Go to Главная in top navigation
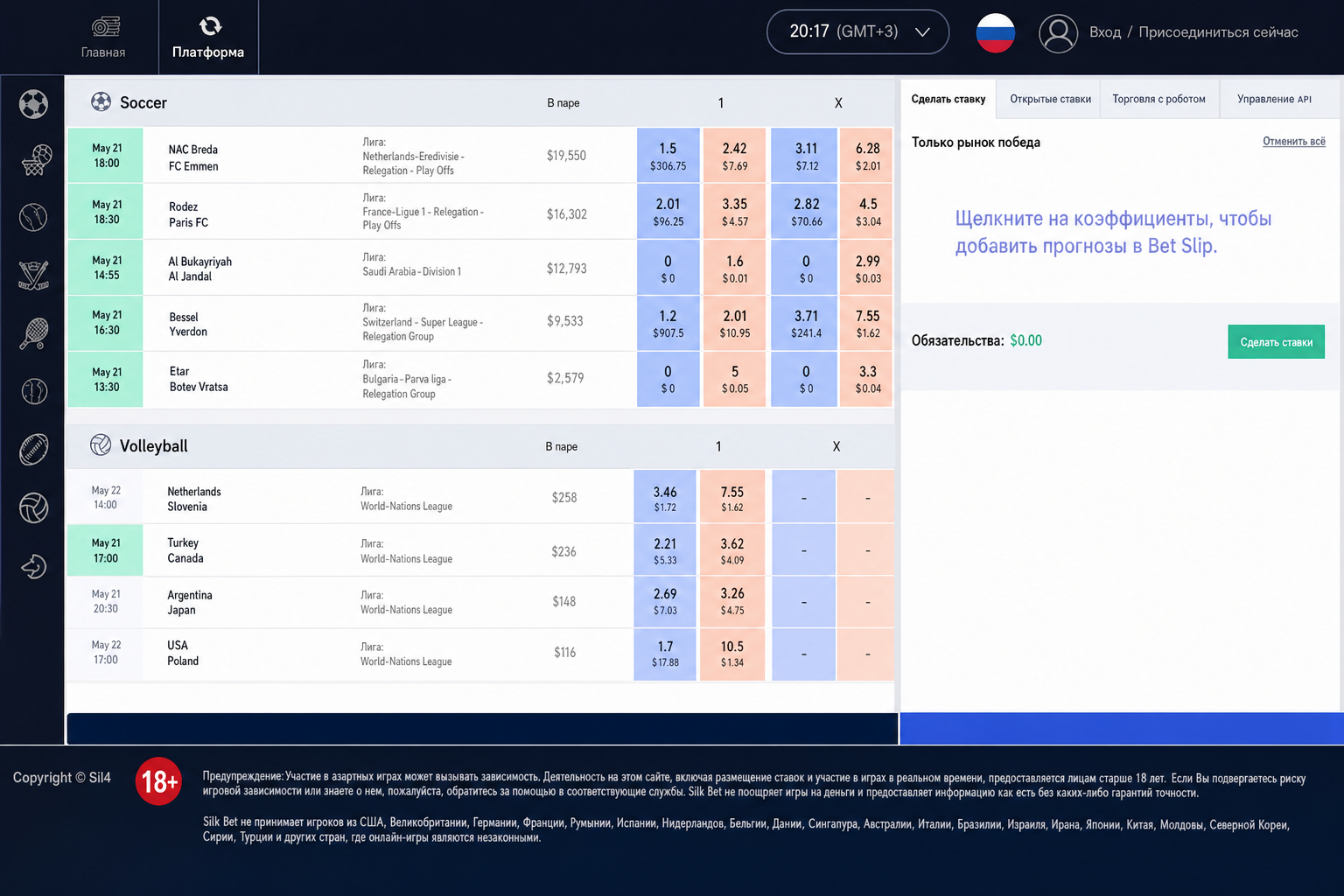This screenshot has height=896, width=1344. [x=103, y=38]
